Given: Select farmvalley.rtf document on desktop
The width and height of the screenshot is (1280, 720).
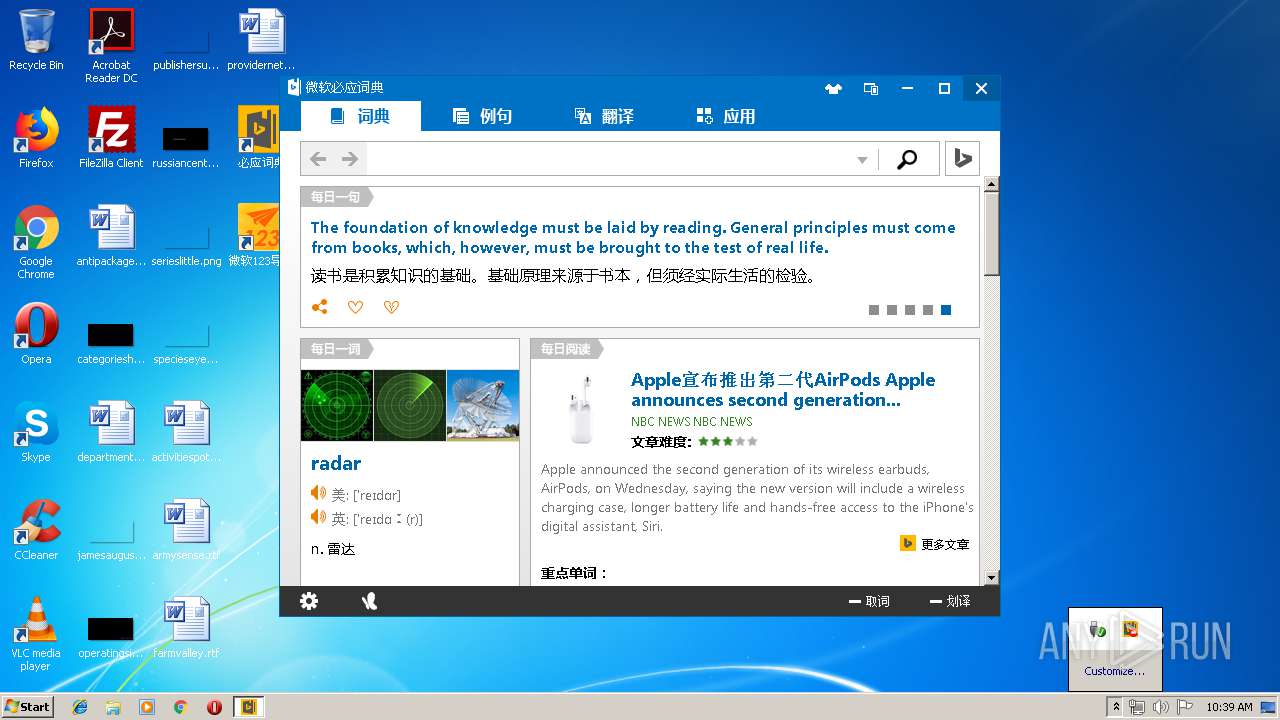Looking at the screenshot, I should pyautogui.click(x=186, y=628).
